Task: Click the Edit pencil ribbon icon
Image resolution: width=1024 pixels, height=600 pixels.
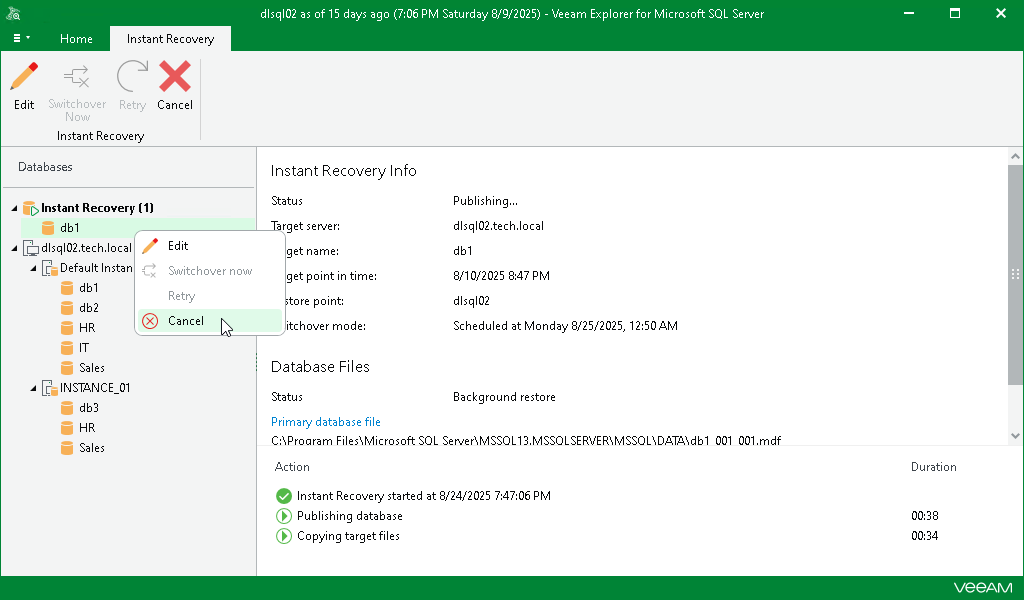Action: click(24, 78)
